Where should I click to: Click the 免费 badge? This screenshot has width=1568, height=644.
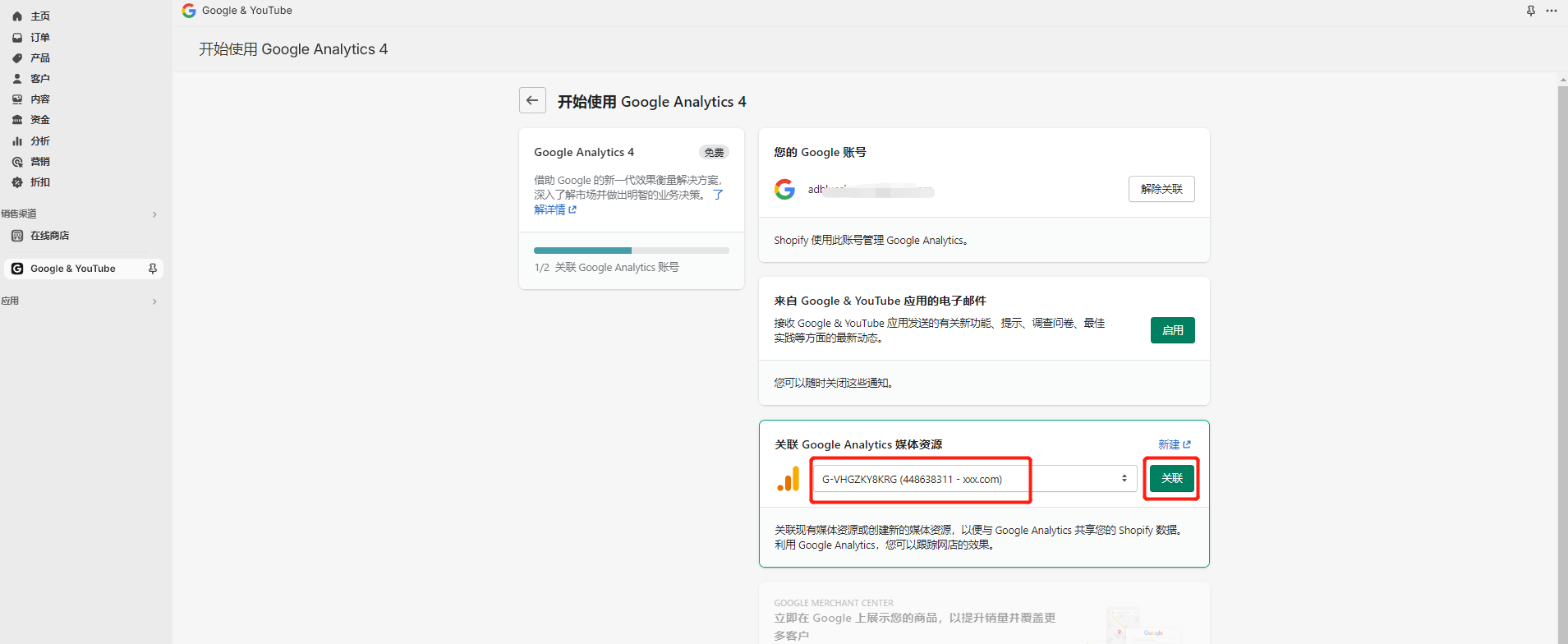(x=714, y=152)
